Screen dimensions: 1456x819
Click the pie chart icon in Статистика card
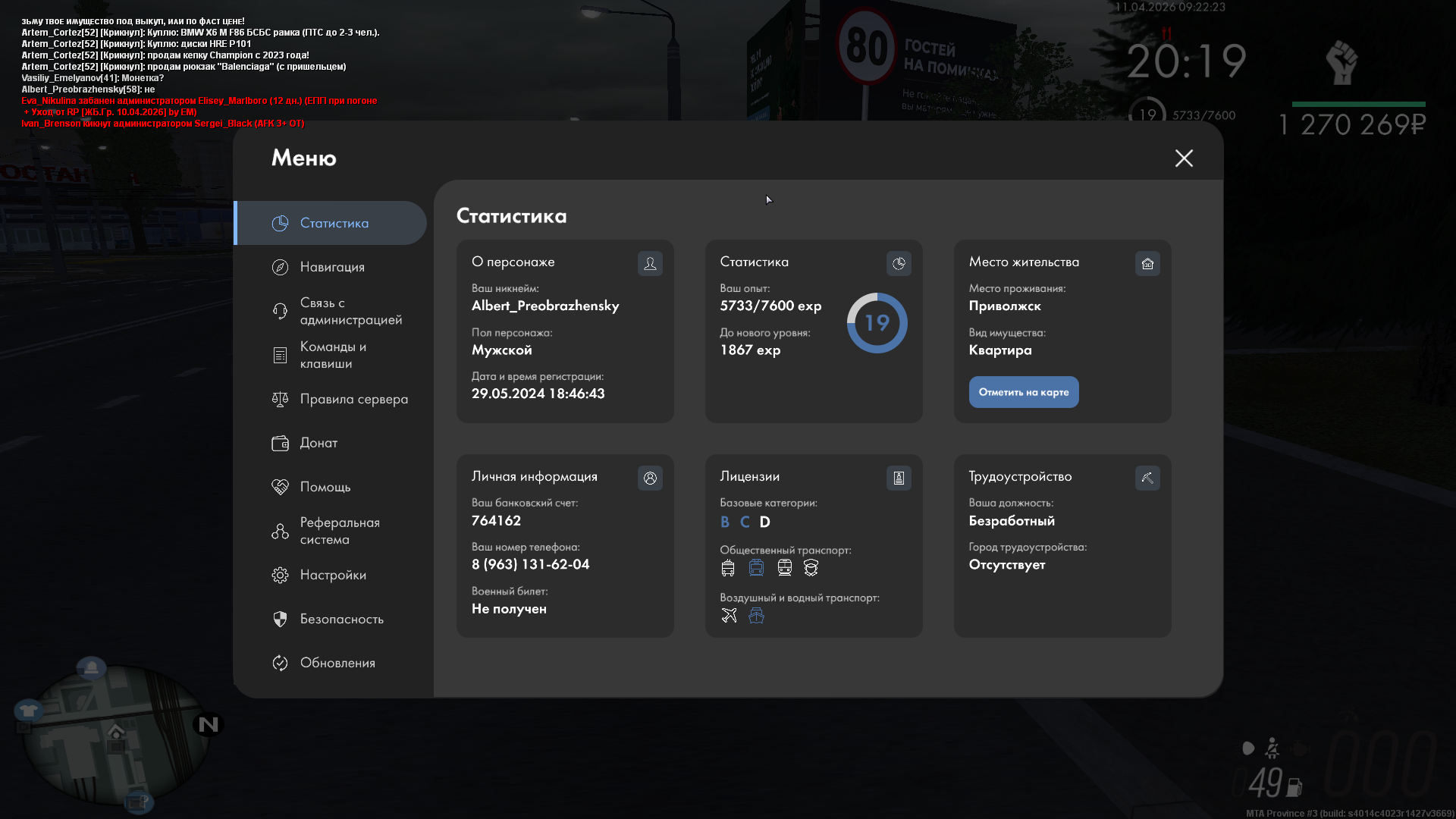point(899,263)
